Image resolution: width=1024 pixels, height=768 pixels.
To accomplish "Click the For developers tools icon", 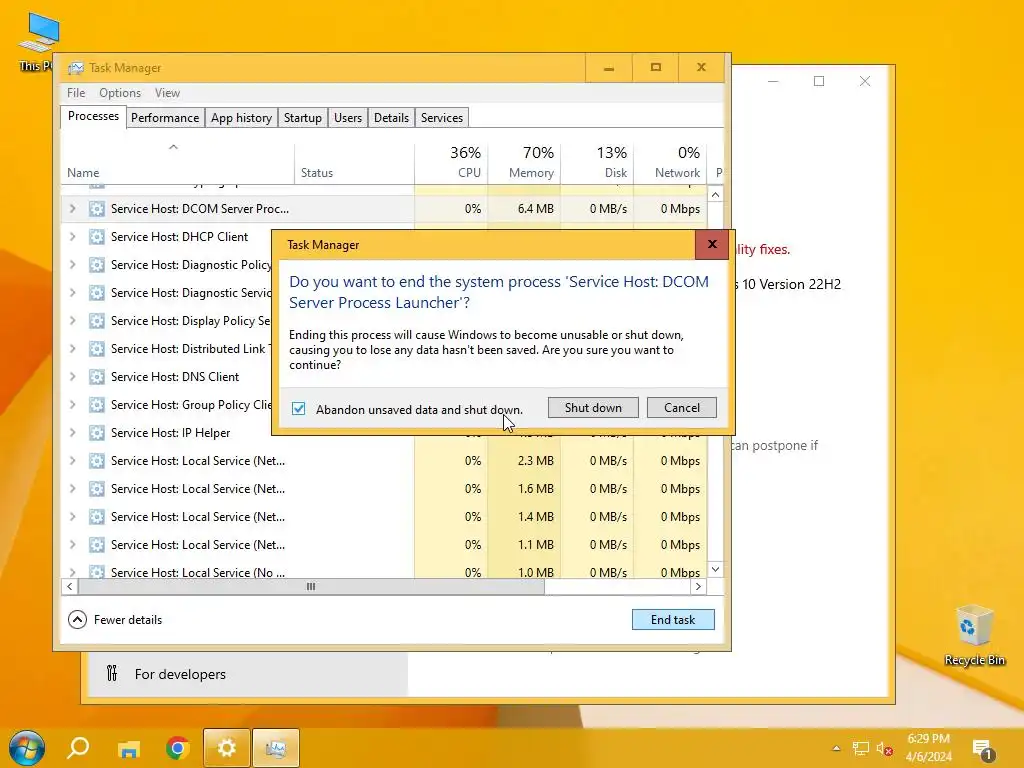I will coord(112,673).
